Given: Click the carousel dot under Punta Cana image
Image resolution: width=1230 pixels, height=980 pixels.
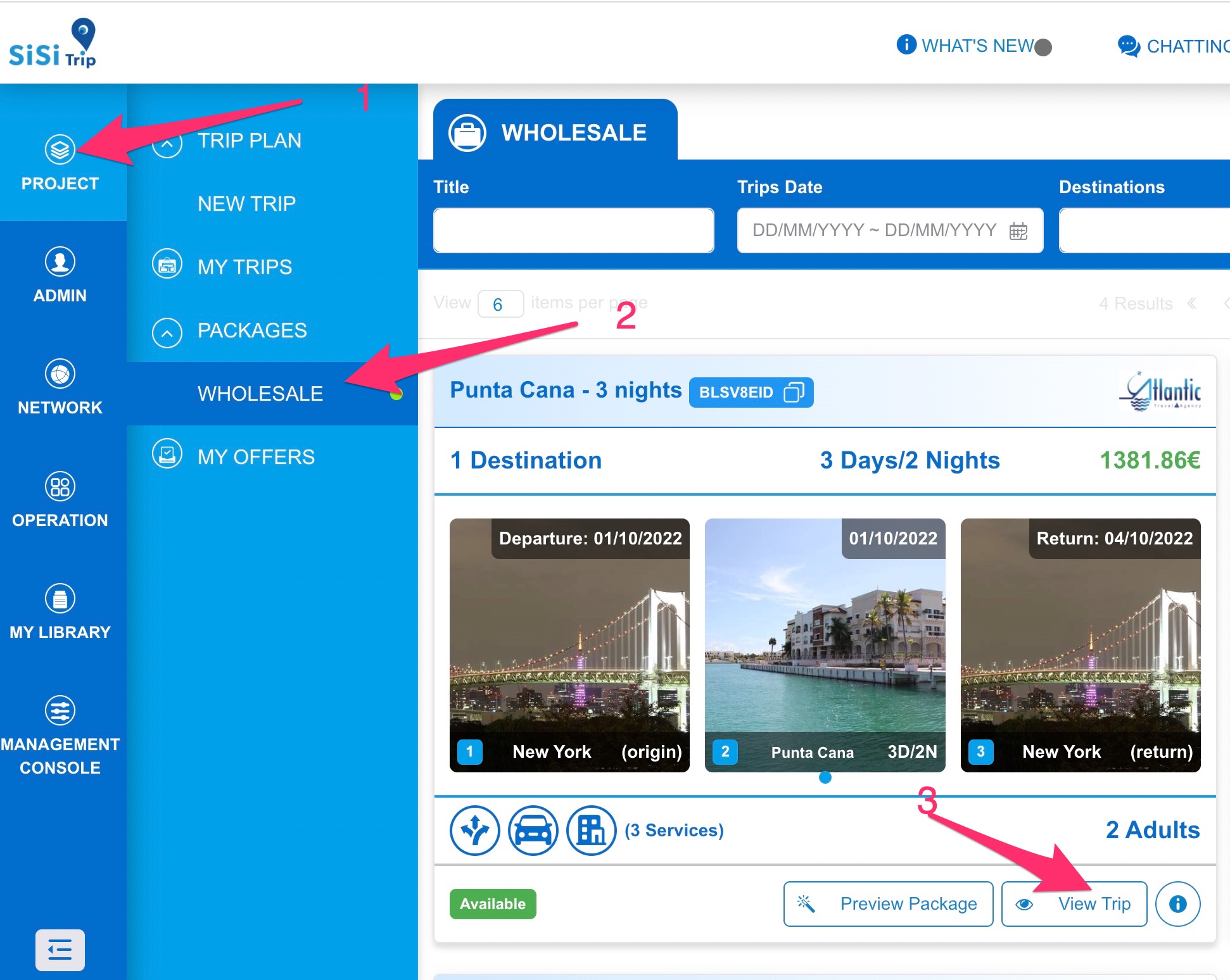Looking at the screenshot, I should click(x=825, y=777).
